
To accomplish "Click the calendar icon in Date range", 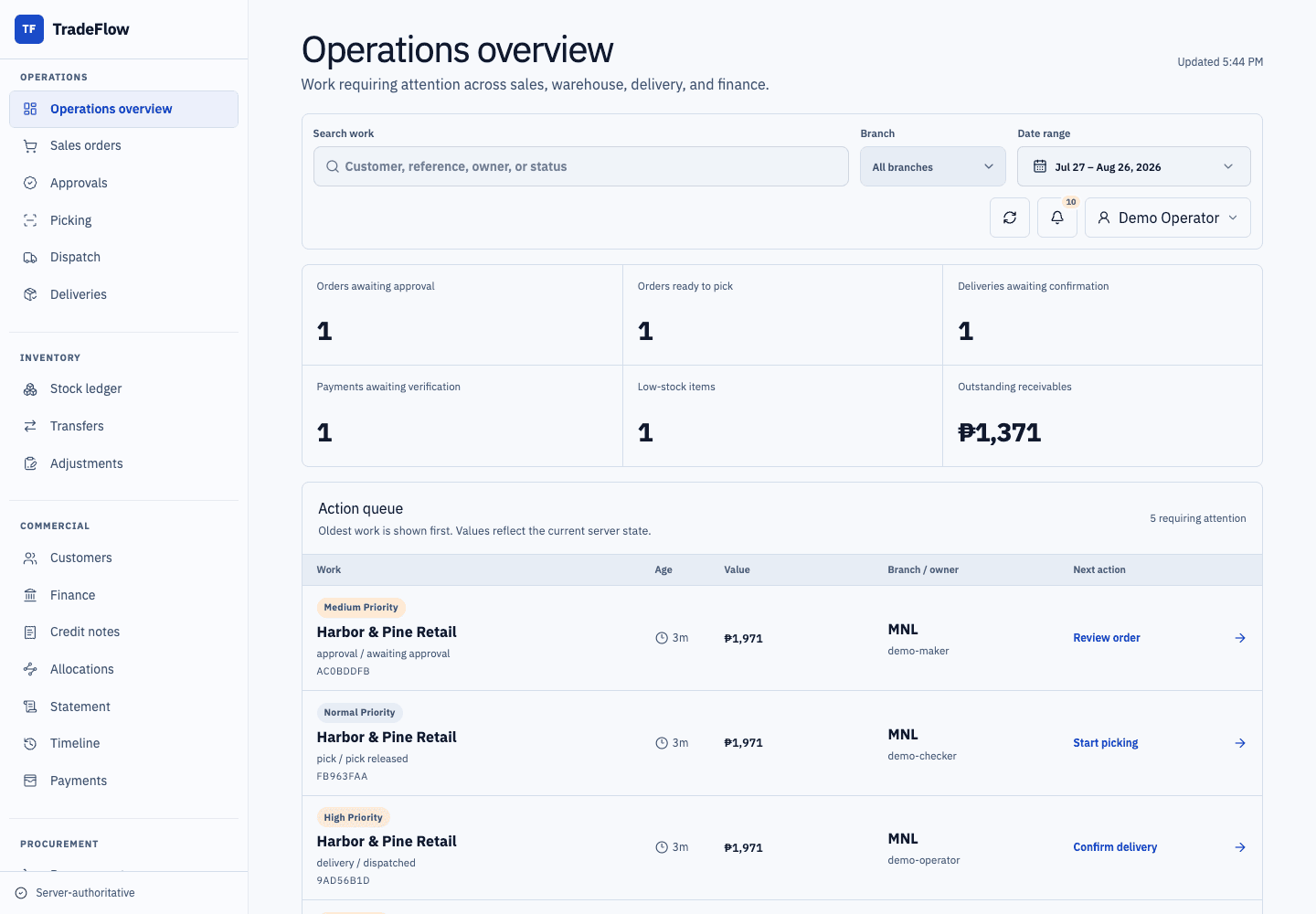I will tap(1040, 166).
